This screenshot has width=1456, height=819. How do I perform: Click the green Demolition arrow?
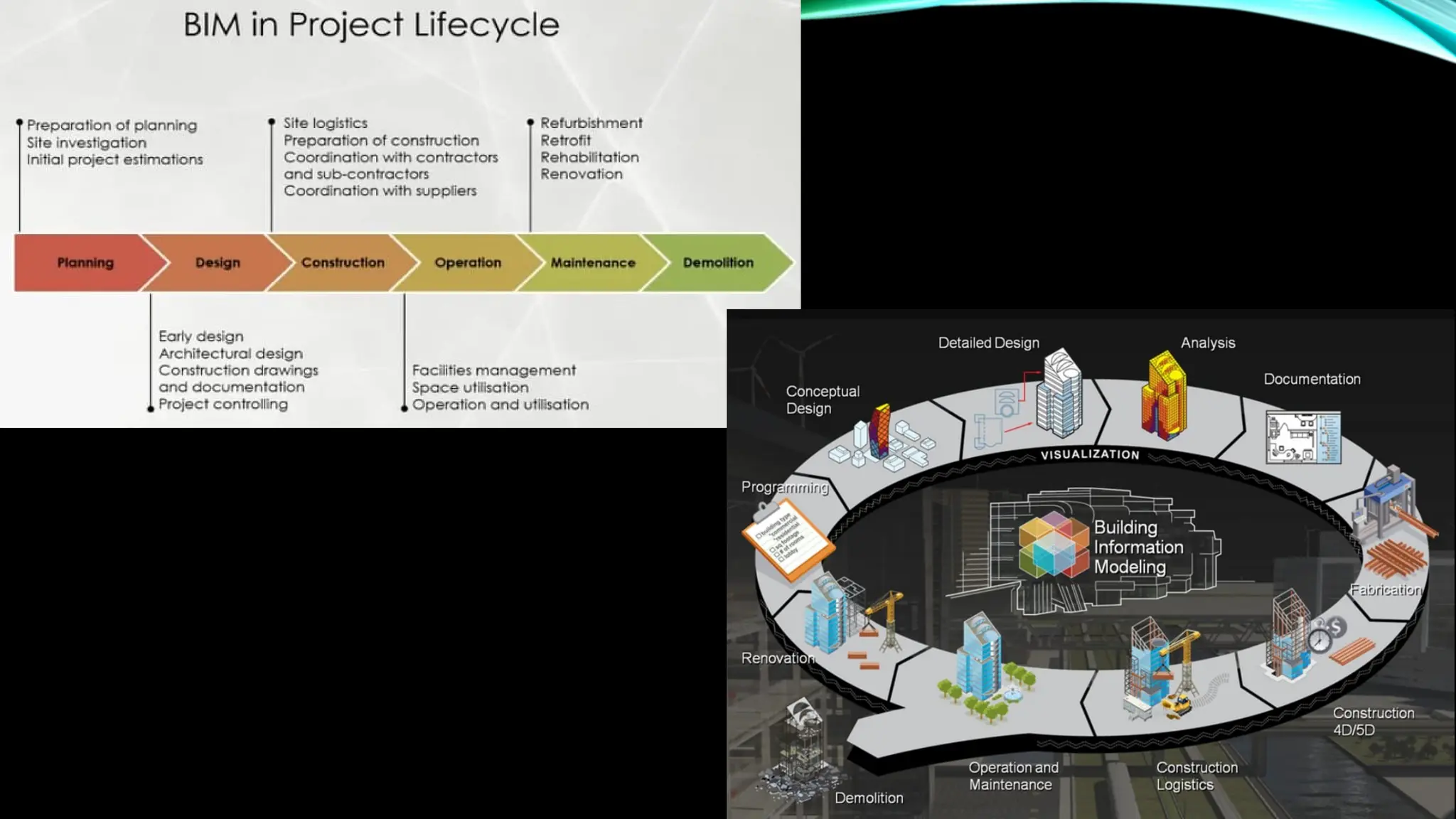[x=718, y=262]
